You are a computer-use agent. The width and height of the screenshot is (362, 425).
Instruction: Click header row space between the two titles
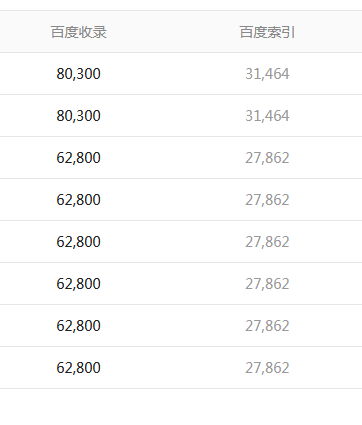coord(173,32)
